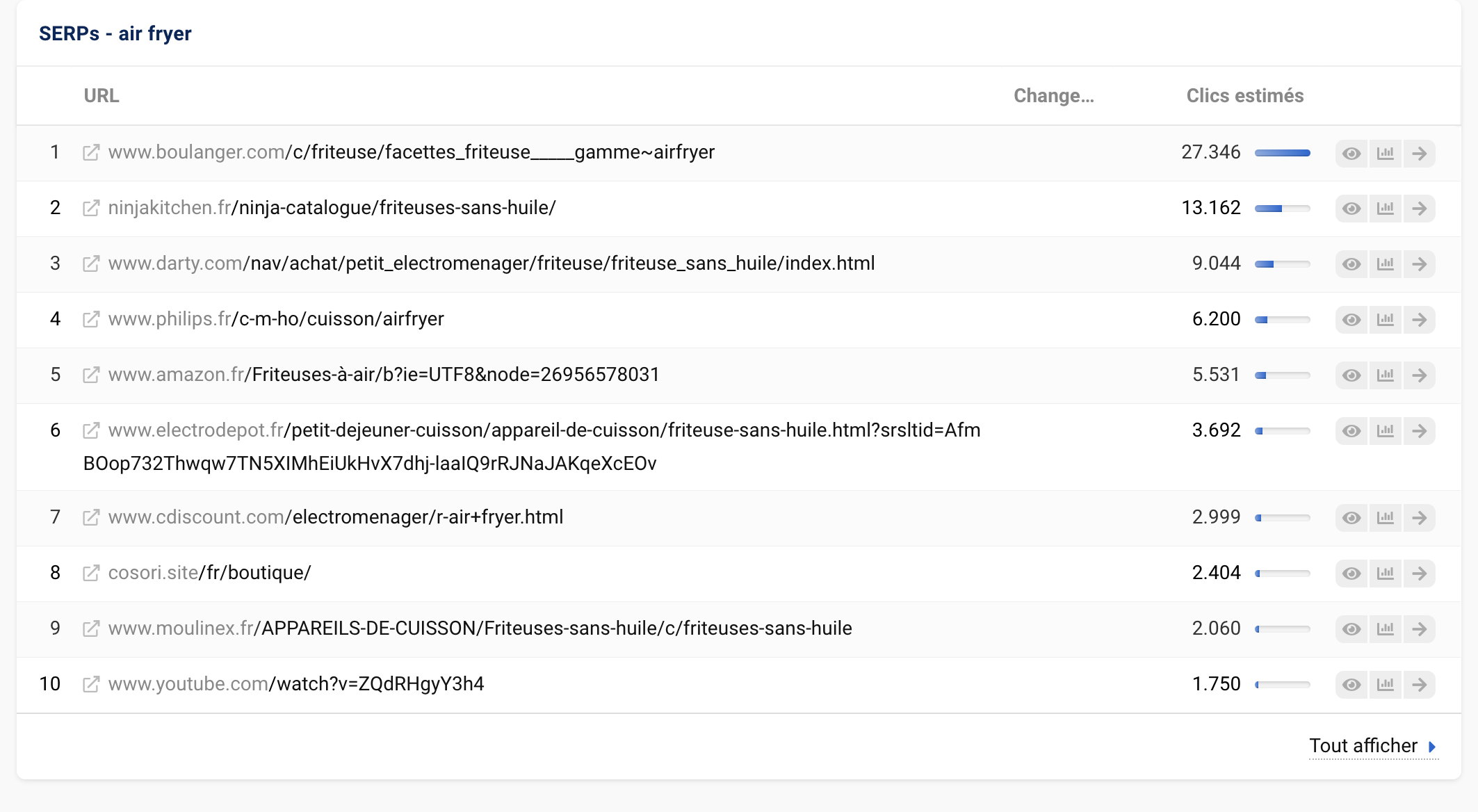Screen dimensions: 1478x812
Task: Toggle eye preview for youtube.com row
Action: point(1351,684)
